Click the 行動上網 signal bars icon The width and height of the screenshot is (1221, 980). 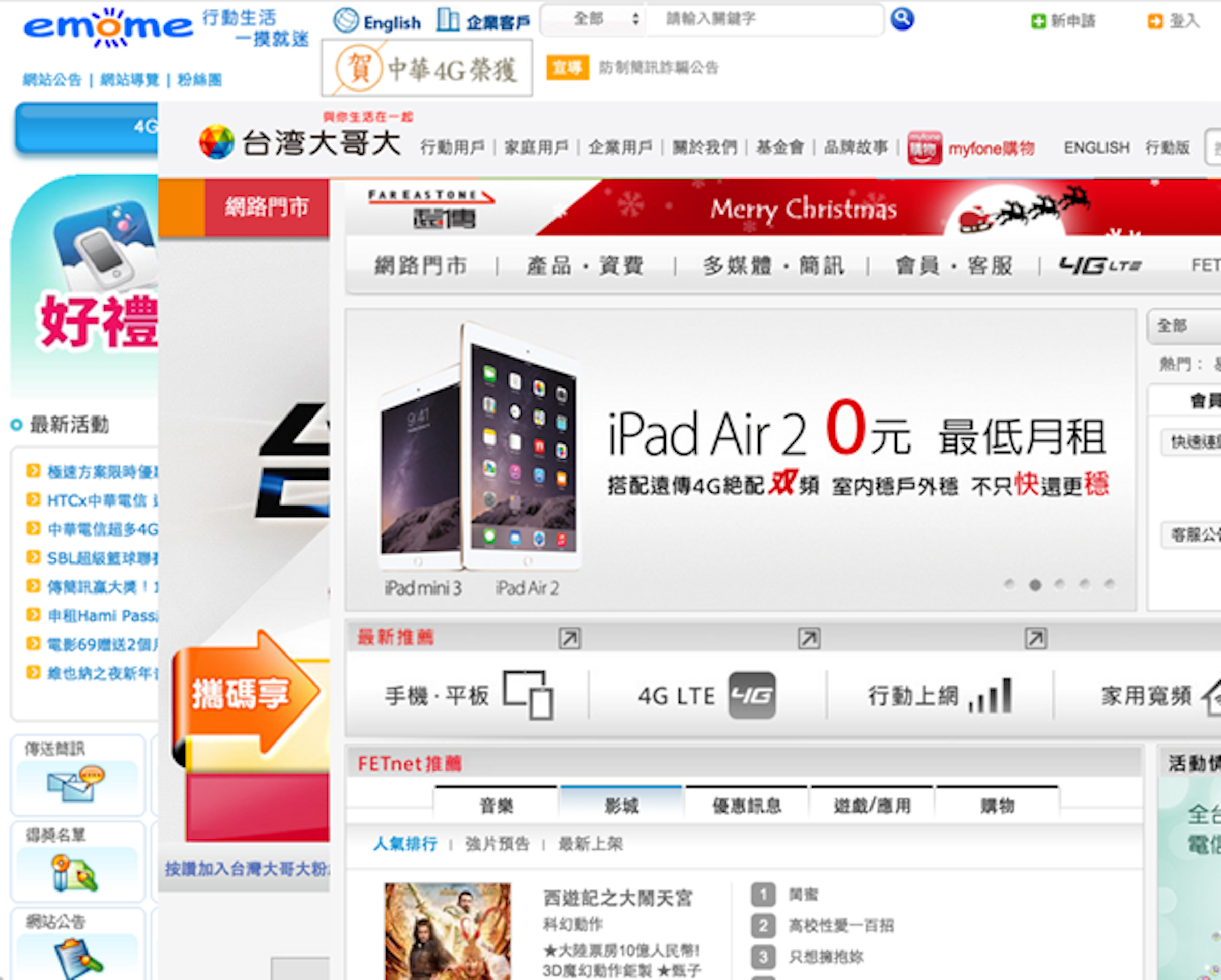tap(990, 695)
